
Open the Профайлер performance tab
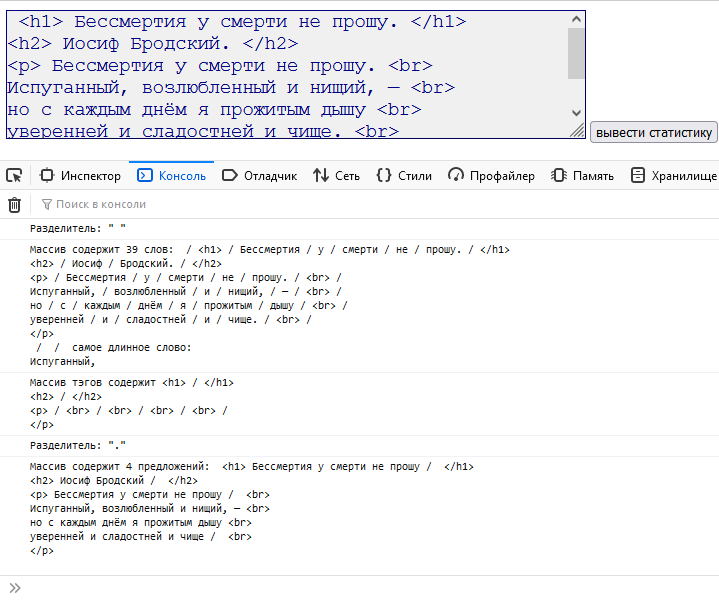[491, 175]
